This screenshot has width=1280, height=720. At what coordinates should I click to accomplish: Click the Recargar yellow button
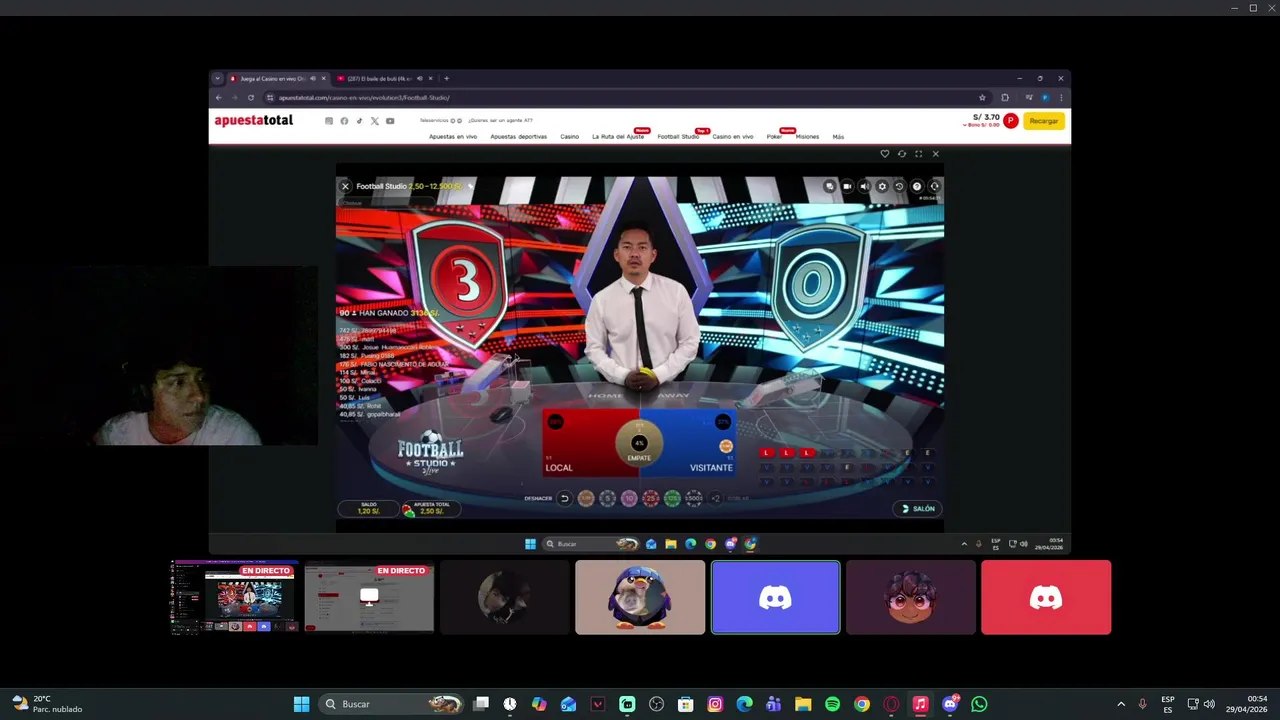click(1044, 121)
